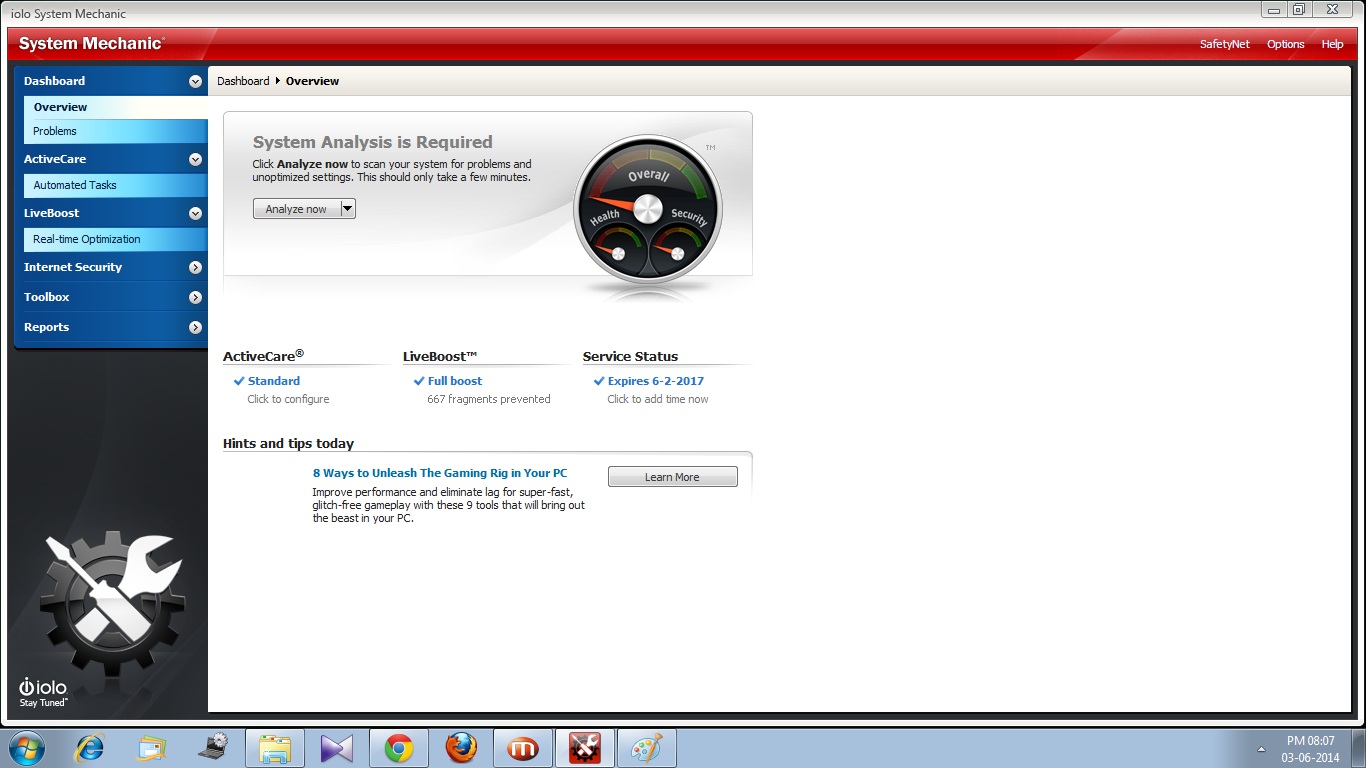The height and width of the screenshot is (768, 1366).
Task: Click the Internet Security sidebar header
Action: click(110, 267)
